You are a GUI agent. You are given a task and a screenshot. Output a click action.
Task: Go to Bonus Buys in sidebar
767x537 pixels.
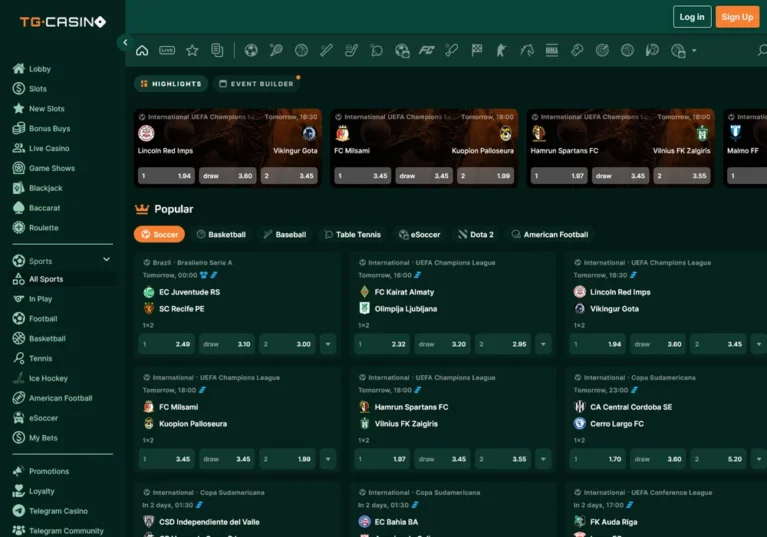(x=49, y=129)
